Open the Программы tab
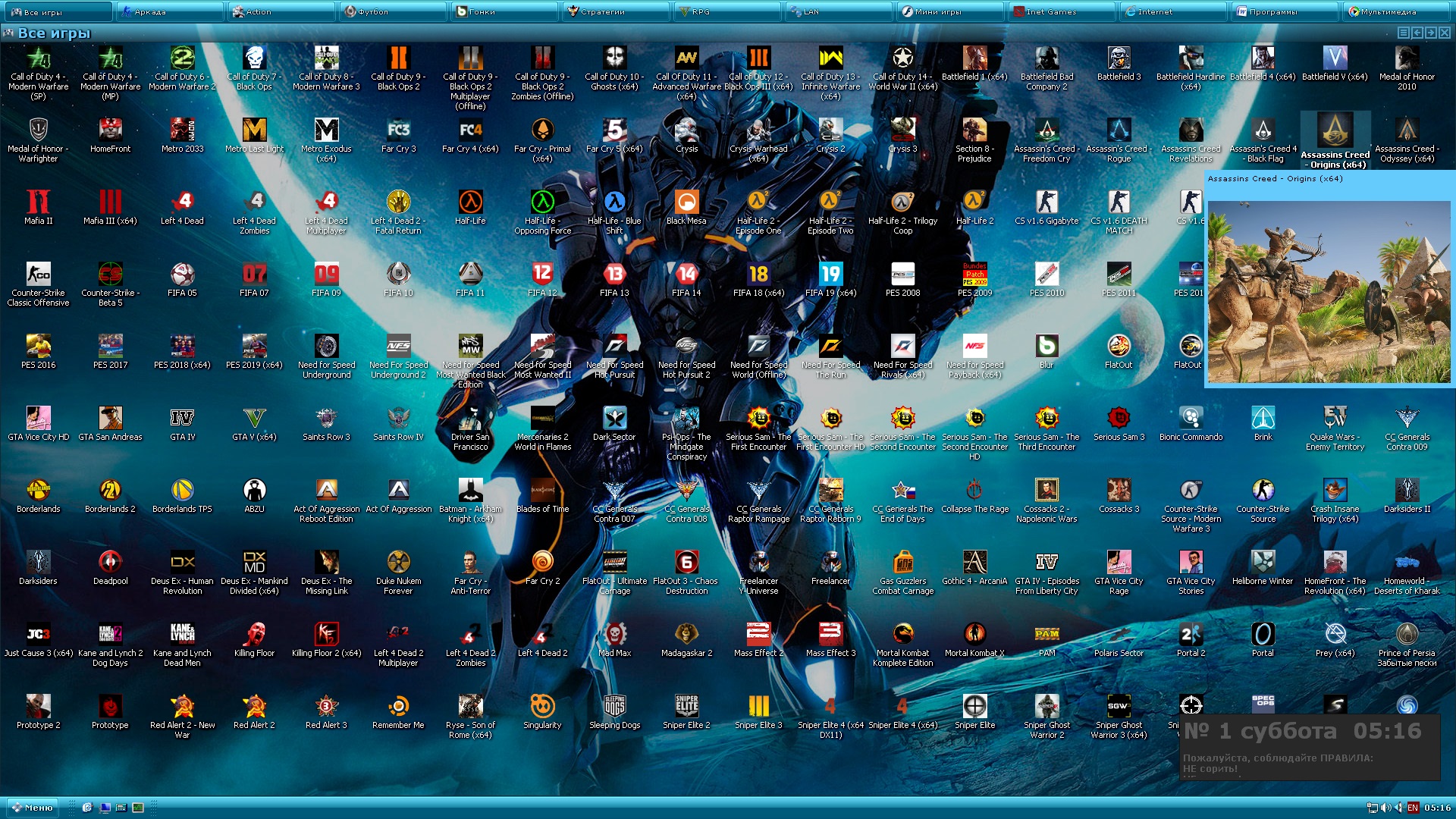The image size is (1456, 819). tap(1283, 11)
